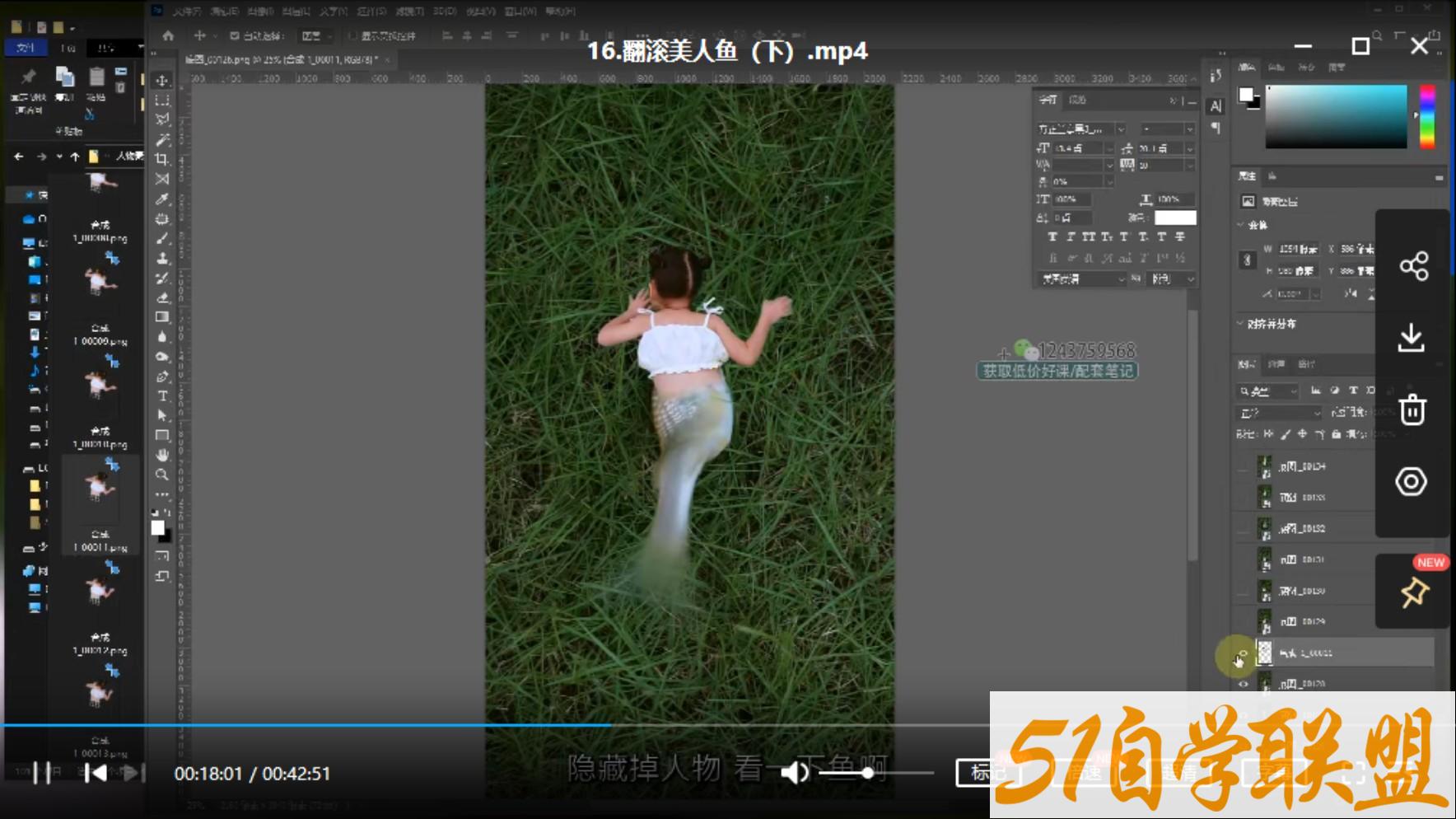Screen dimensions: 1456x819
Task: Click the video player trash icon
Action: (x=1412, y=409)
